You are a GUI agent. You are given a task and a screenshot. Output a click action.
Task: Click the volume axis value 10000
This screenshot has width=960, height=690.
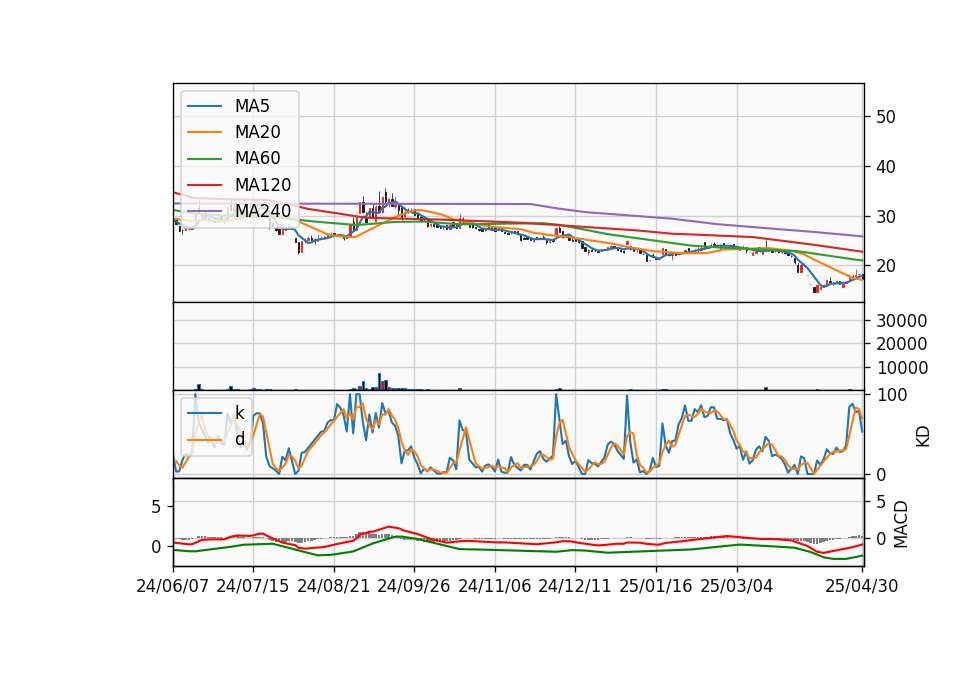[x=902, y=368]
